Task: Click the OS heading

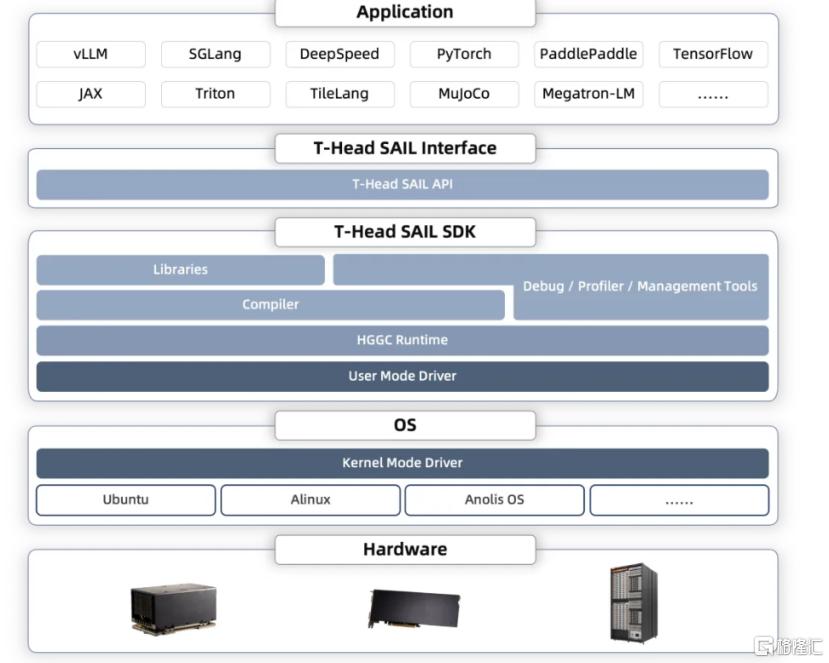Action: [x=405, y=425]
